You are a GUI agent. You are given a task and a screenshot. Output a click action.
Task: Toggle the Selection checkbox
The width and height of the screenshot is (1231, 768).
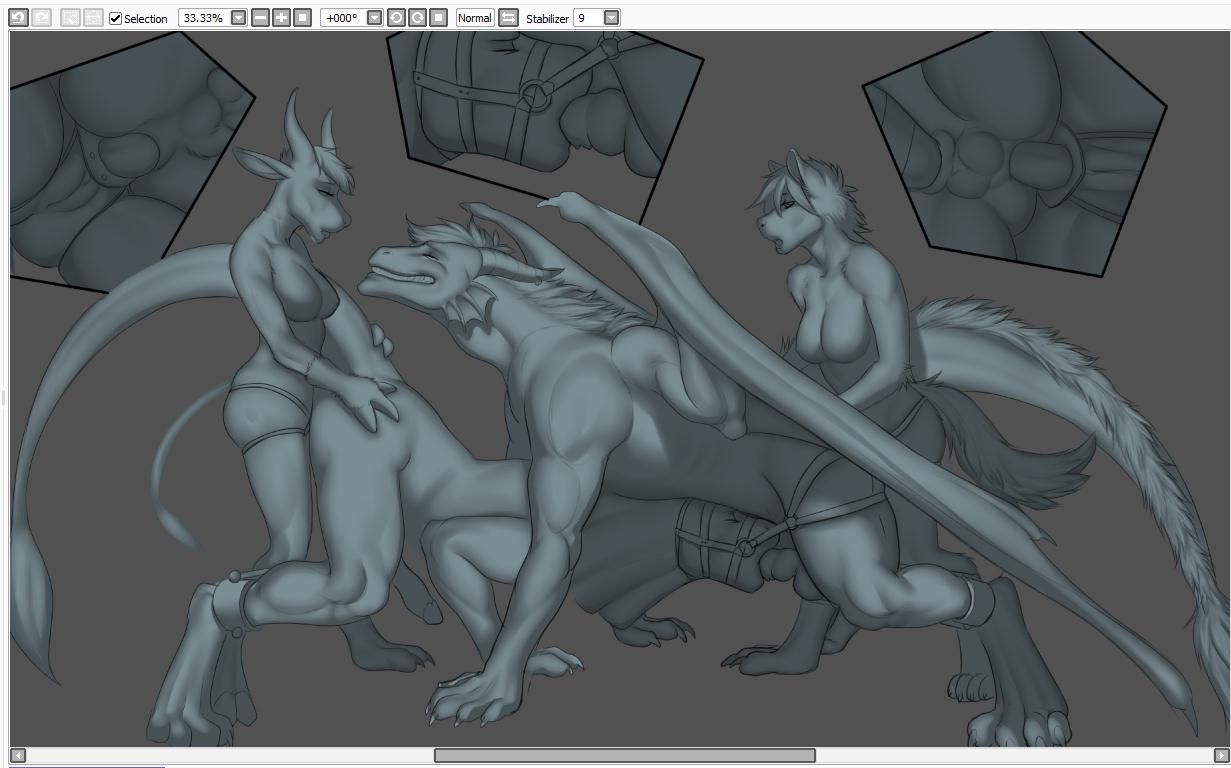click(x=116, y=18)
